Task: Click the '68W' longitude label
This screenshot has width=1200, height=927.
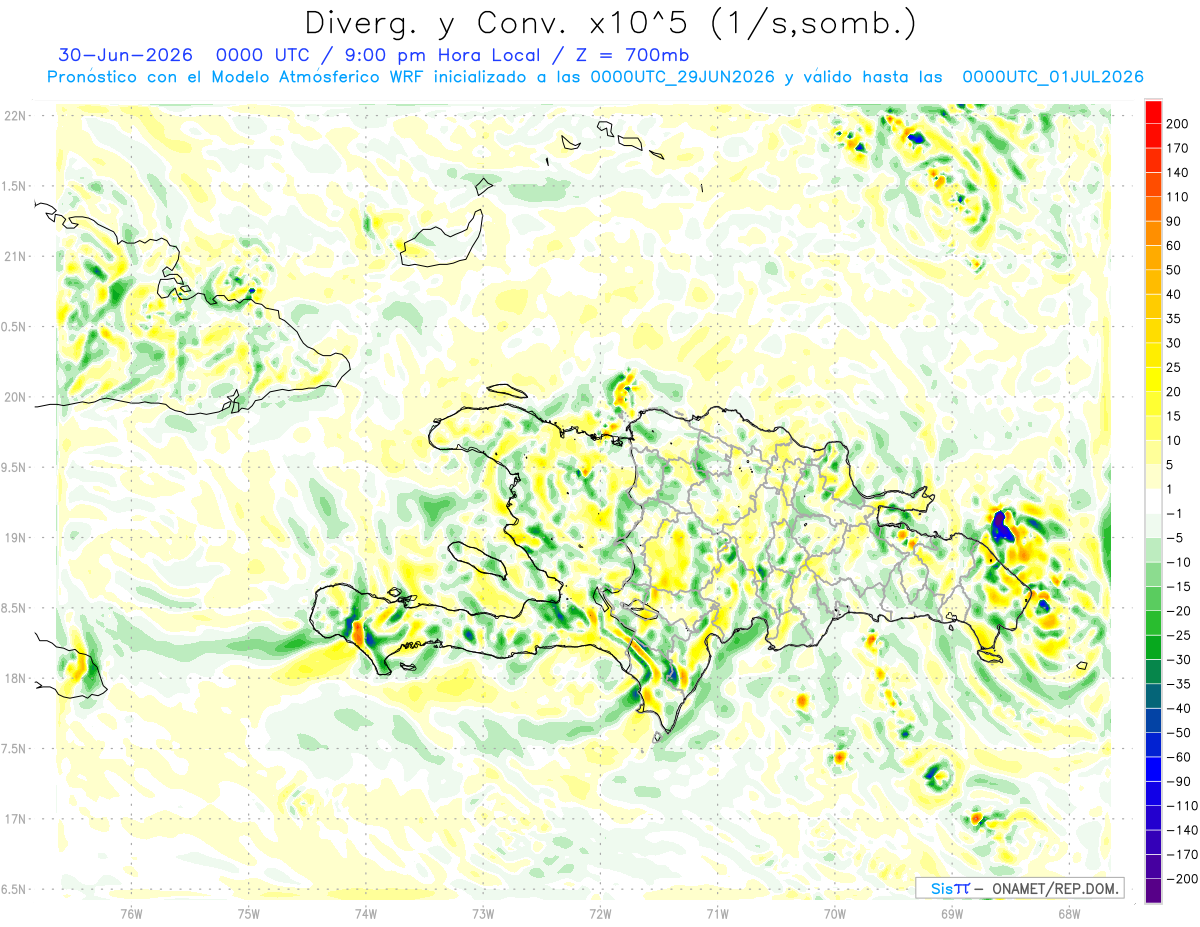Action: coord(1068,913)
